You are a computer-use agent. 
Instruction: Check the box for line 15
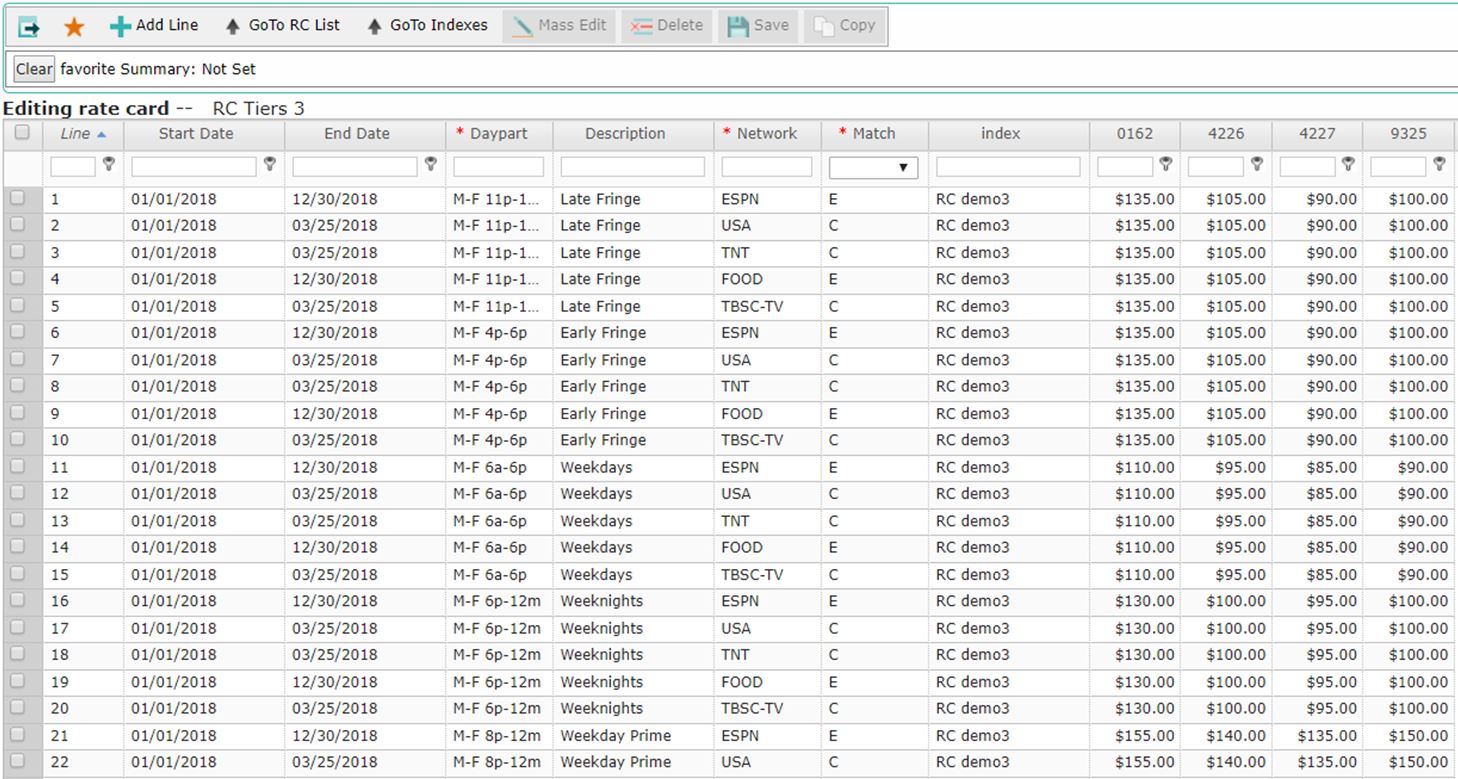point(18,574)
